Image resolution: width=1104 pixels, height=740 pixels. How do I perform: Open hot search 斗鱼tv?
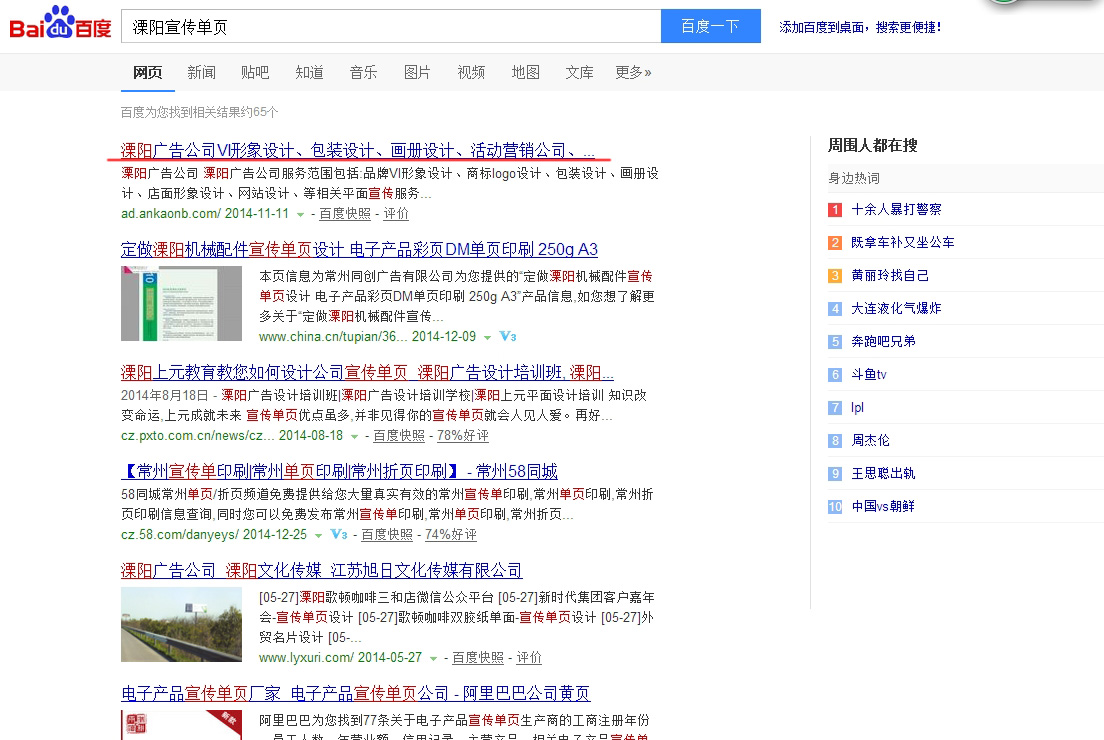(x=869, y=375)
